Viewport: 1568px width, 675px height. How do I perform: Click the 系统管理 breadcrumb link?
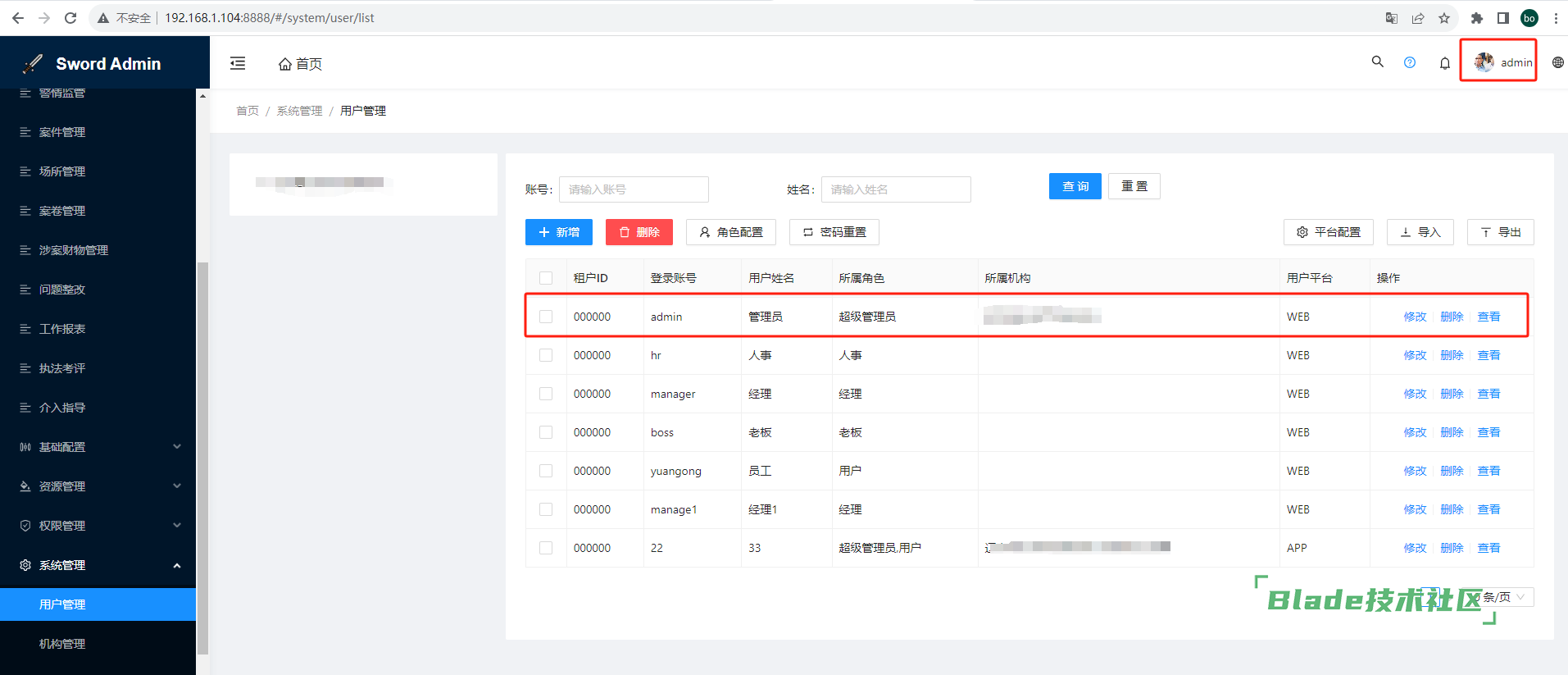299,111
